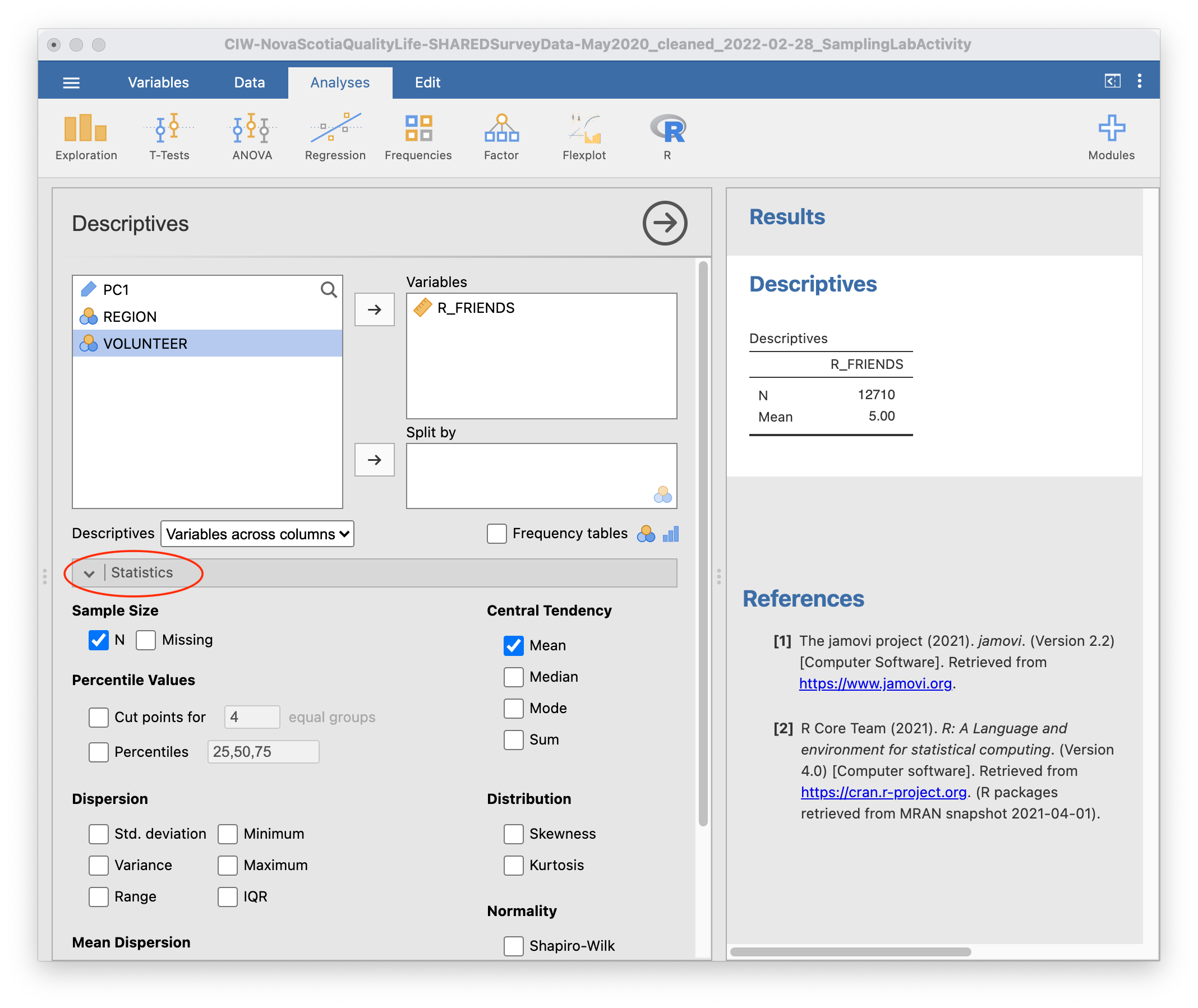1198x1008 pixels.
Task: Open the Variables across columns dropdown
Action: click(x=257, y=534)
